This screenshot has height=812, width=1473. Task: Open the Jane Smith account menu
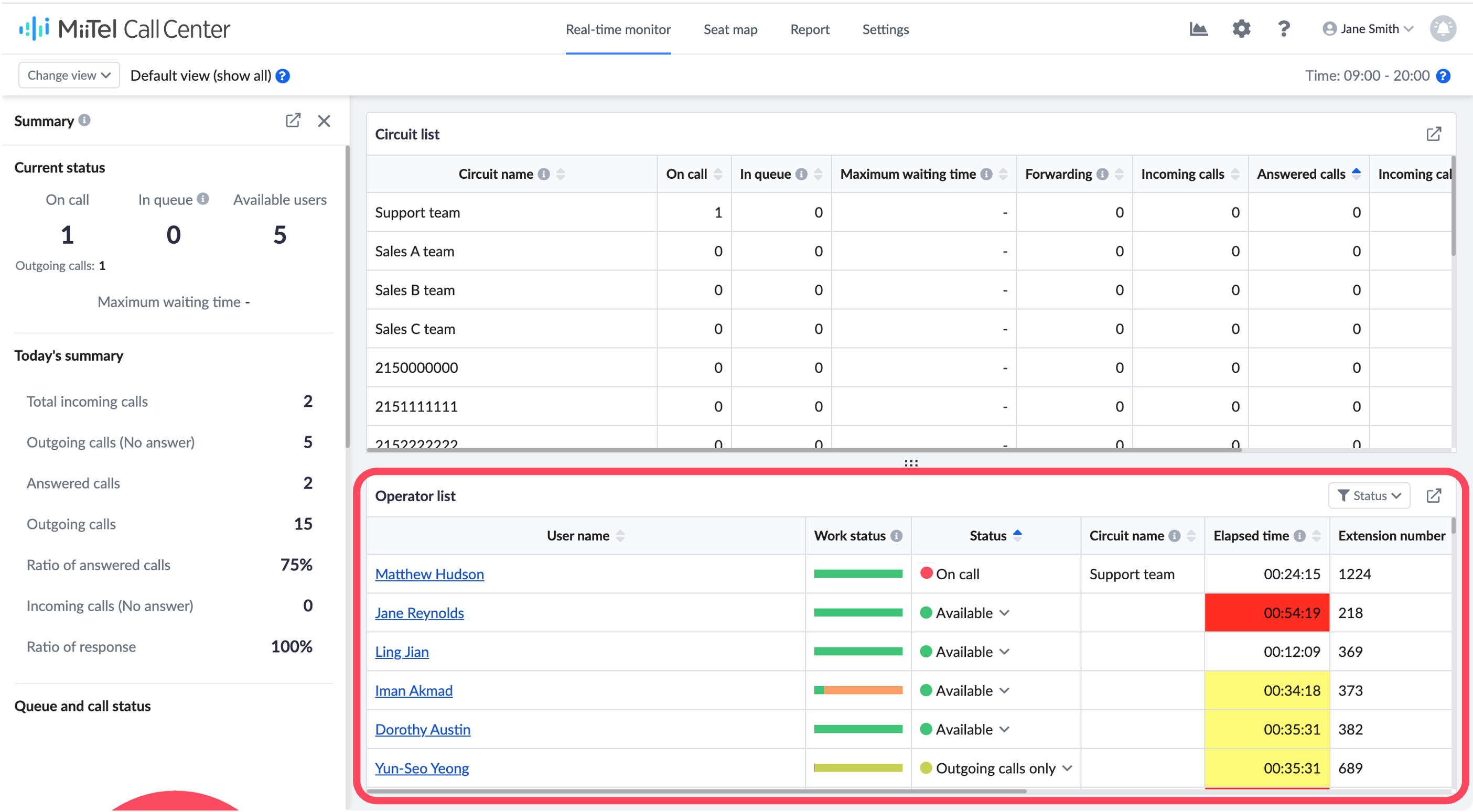(1367, 29)
